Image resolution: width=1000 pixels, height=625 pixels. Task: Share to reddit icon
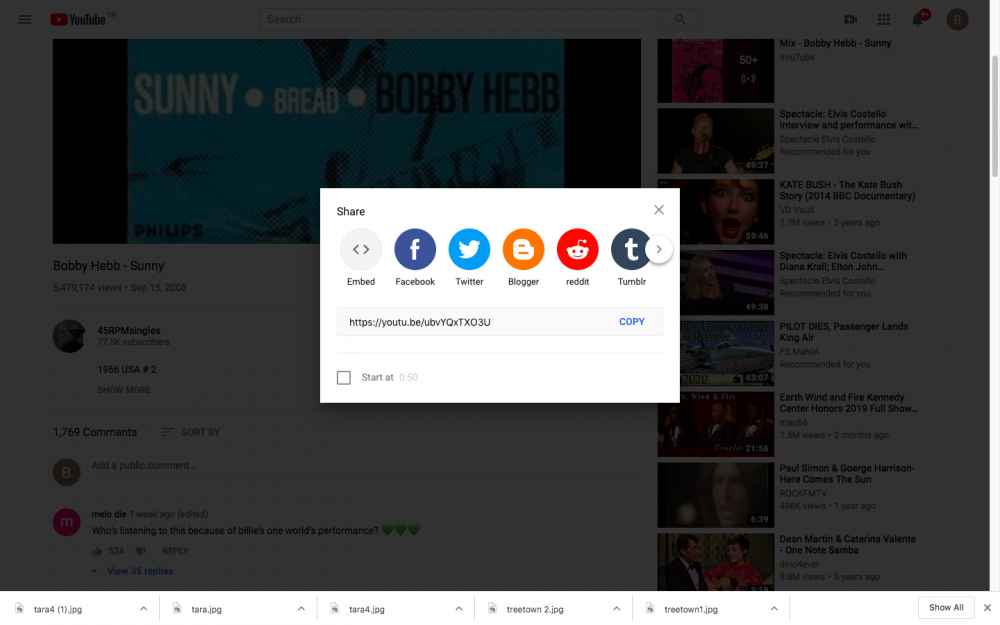(577, 250)
